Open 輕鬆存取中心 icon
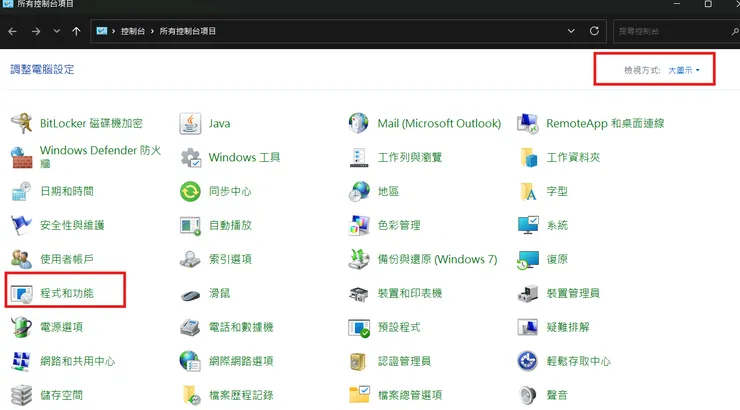This screenshot has width=740, height=410. [x=528, y=361]
